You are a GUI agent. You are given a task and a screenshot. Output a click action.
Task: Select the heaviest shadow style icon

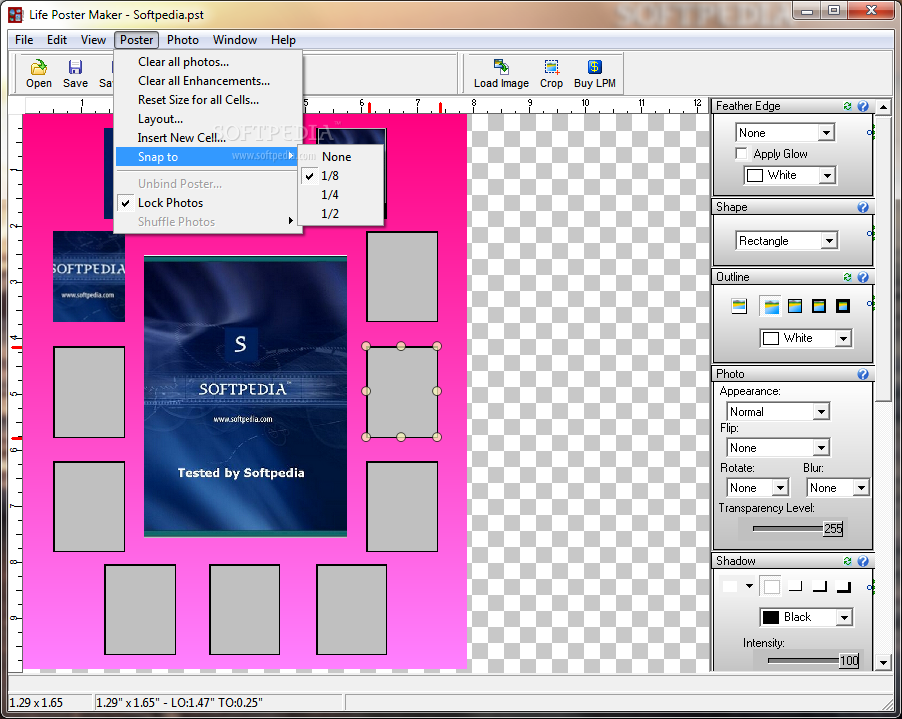pyautogui.click(x=844, y=587)
